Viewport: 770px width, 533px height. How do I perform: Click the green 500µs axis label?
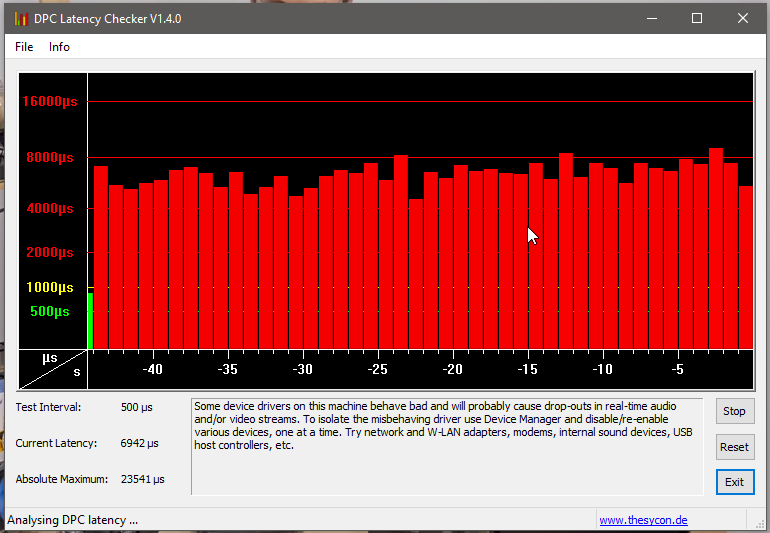(50, 311)
